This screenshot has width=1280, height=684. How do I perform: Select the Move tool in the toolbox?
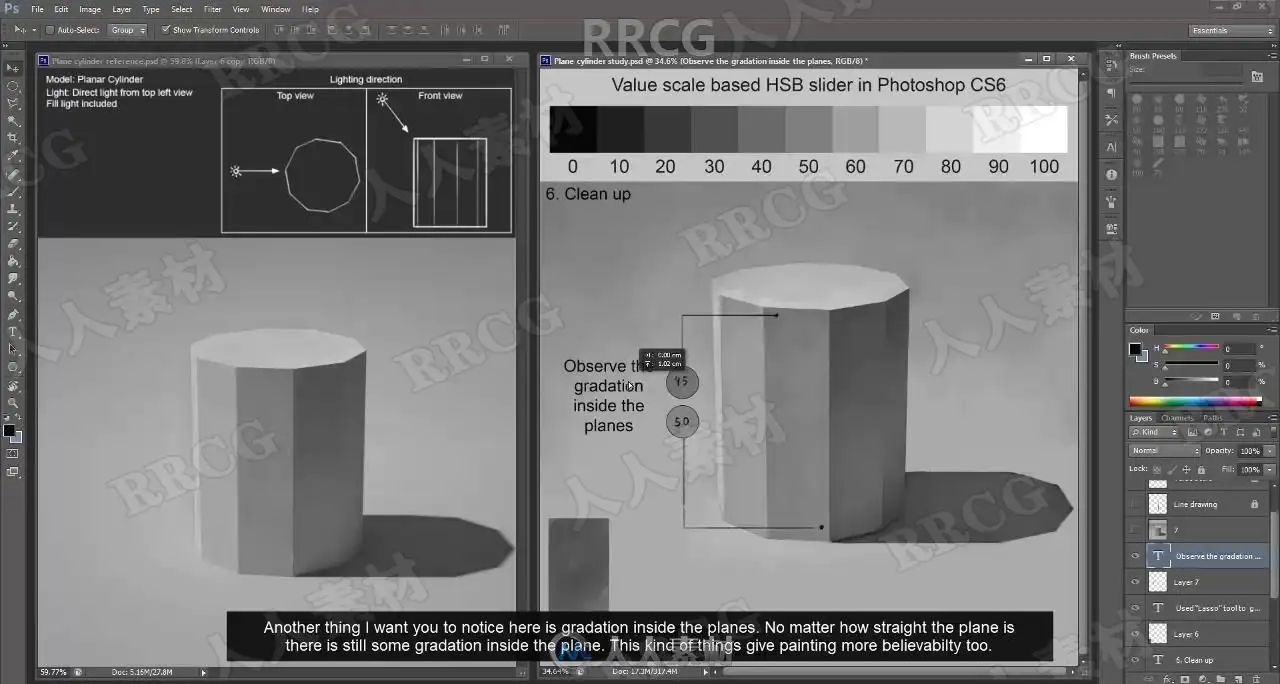coord(13,68)
